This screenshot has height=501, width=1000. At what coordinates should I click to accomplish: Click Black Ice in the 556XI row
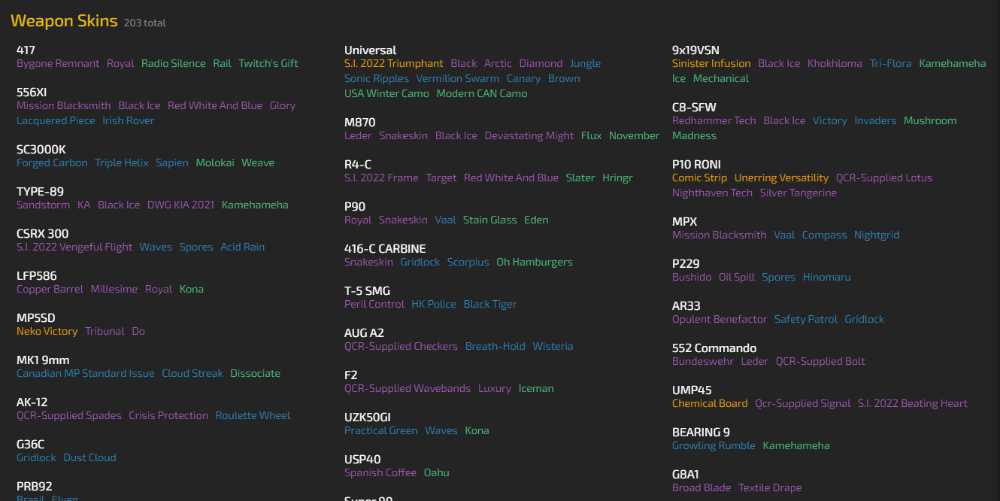click(x=139, y=106)
